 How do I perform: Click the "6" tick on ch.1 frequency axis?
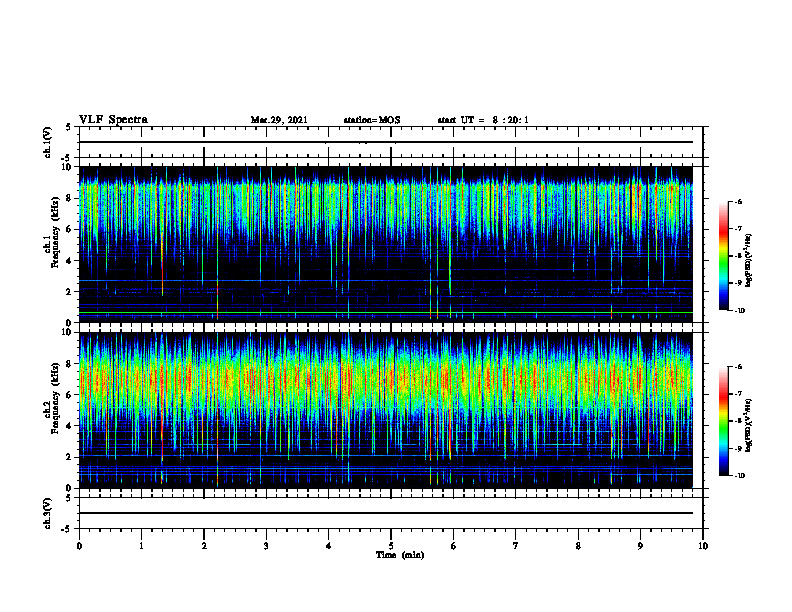point(69,230)
